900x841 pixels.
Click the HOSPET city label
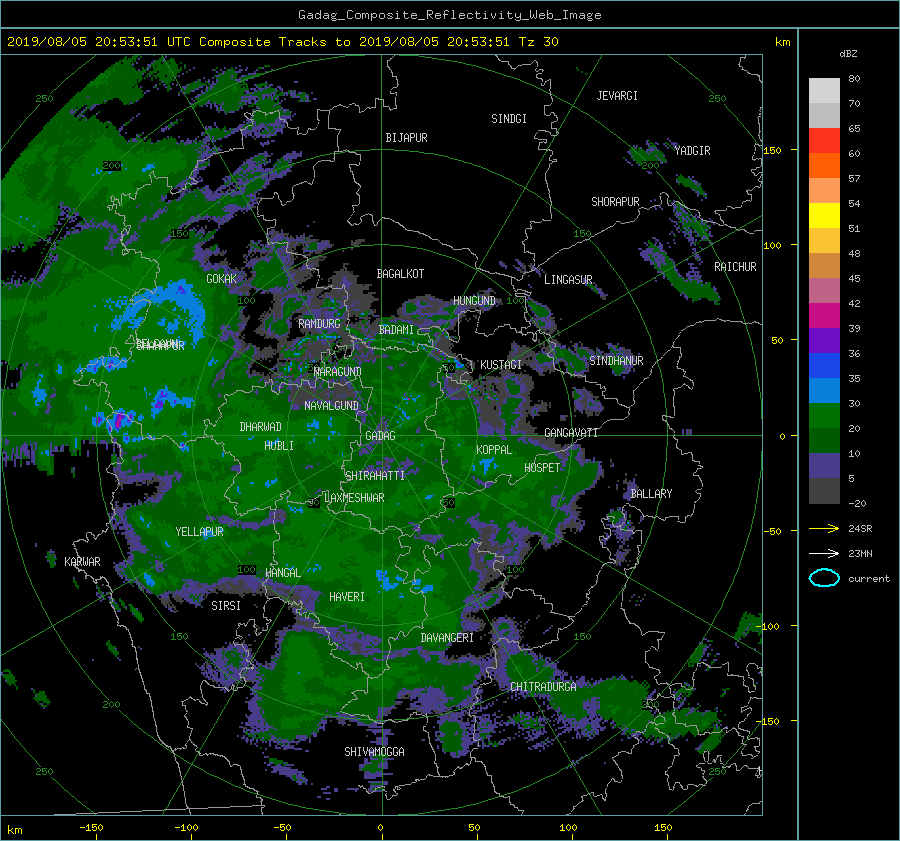tap(542, 468)
